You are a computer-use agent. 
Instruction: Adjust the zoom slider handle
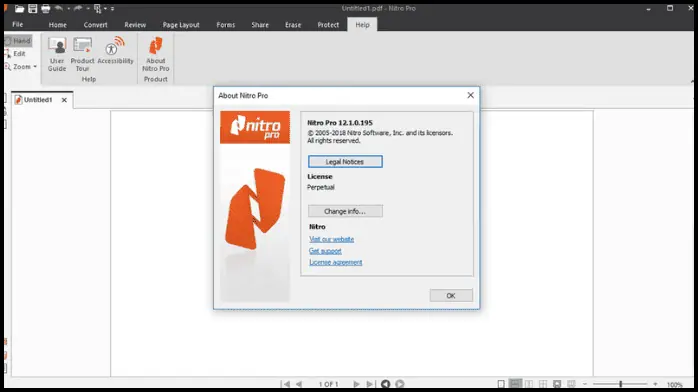[620, 384]
